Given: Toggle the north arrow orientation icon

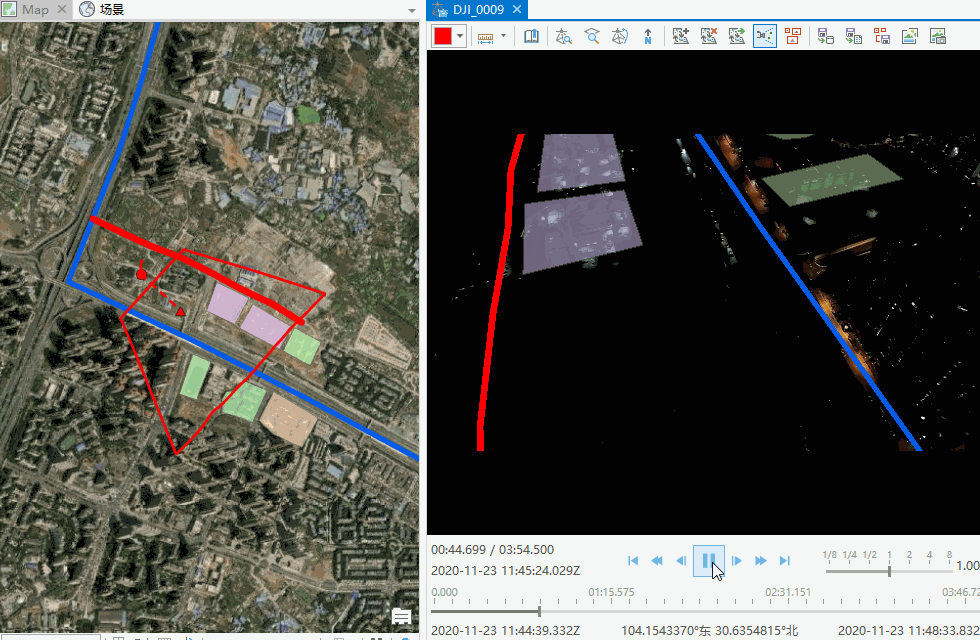Looking at the screenshot, I should tap(648, 36).
